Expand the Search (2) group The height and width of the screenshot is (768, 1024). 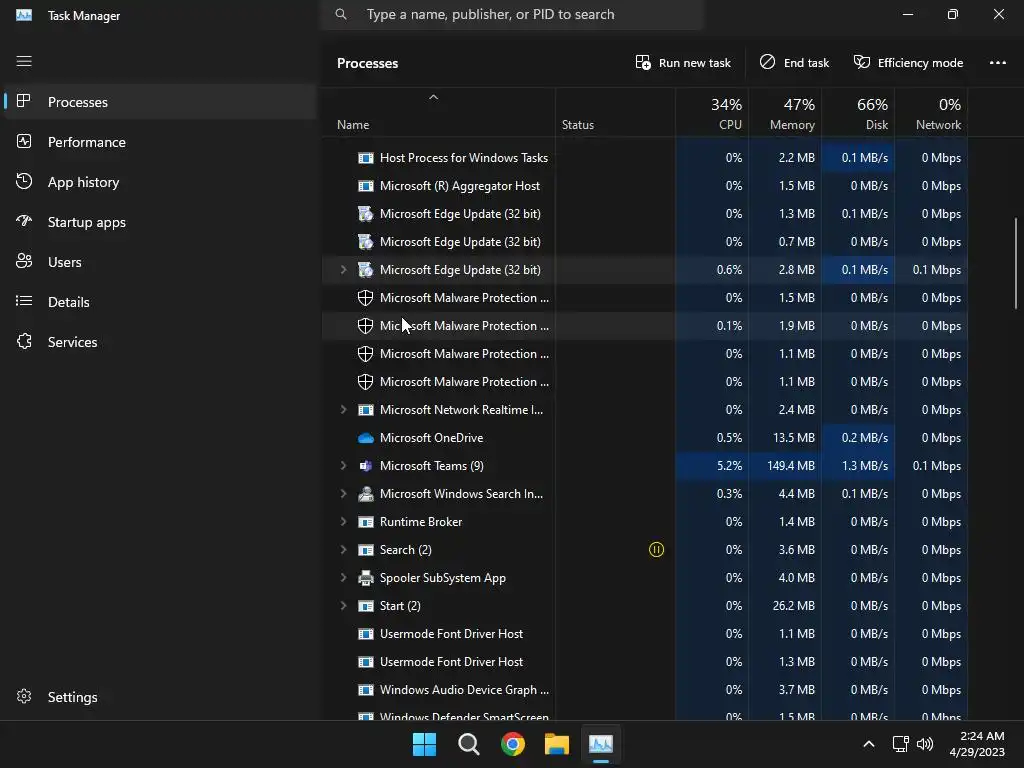pos(344,550)
